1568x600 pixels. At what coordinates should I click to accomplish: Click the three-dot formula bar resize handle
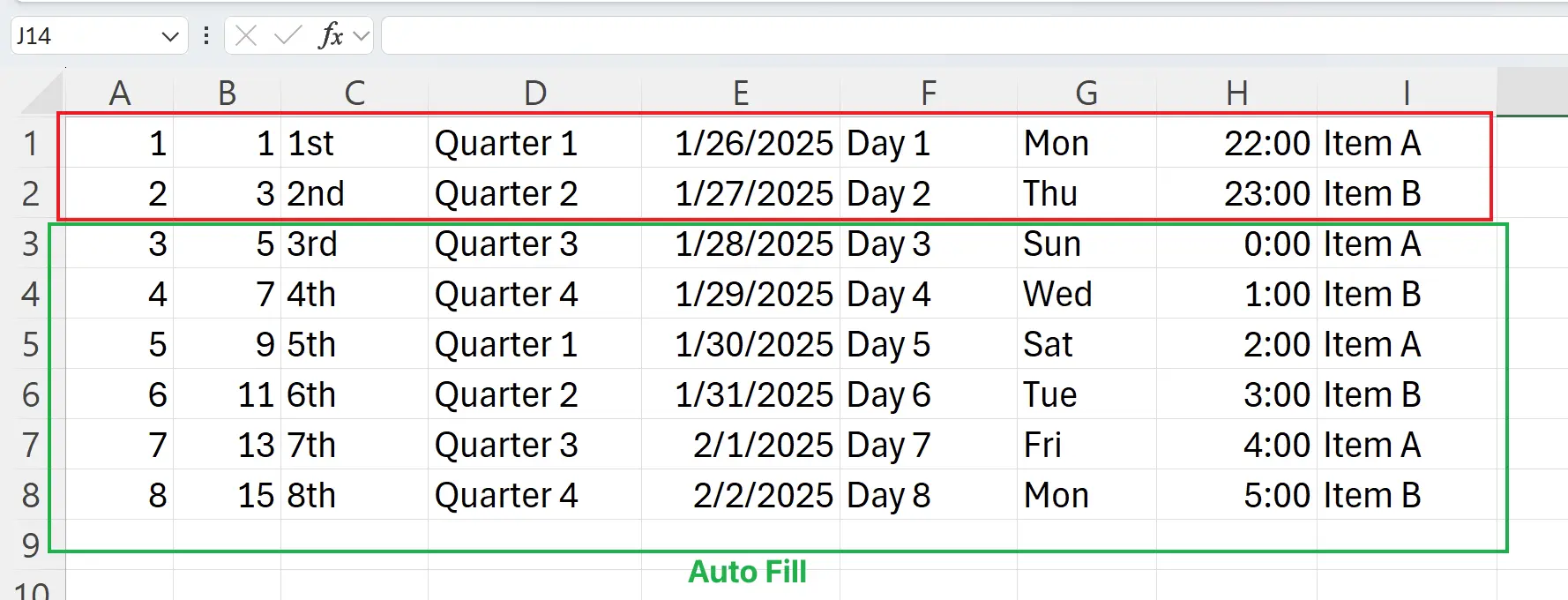click(x=206, y=36)
